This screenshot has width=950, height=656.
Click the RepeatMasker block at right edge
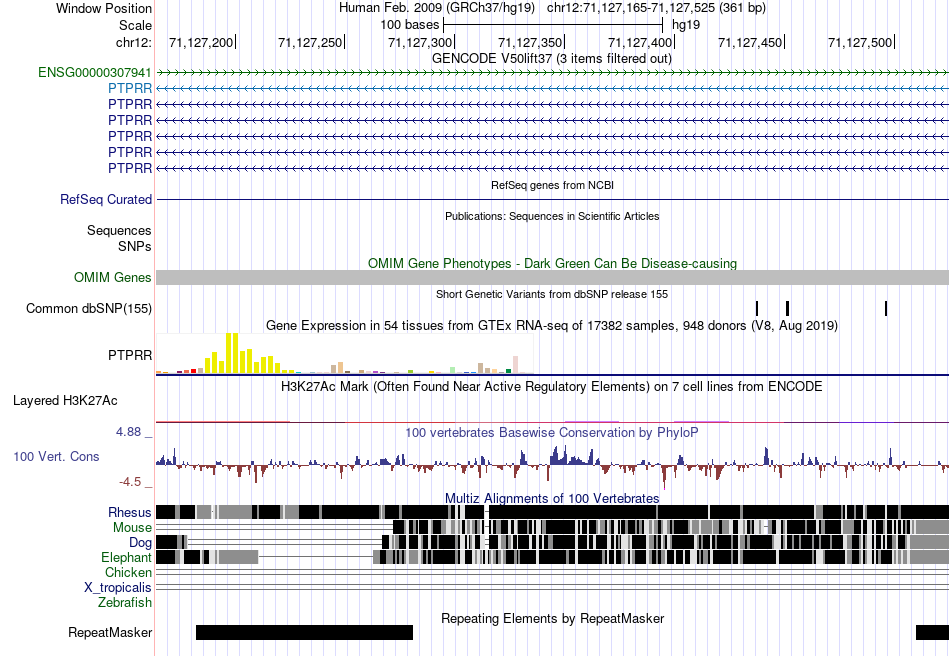click(932, 632)
